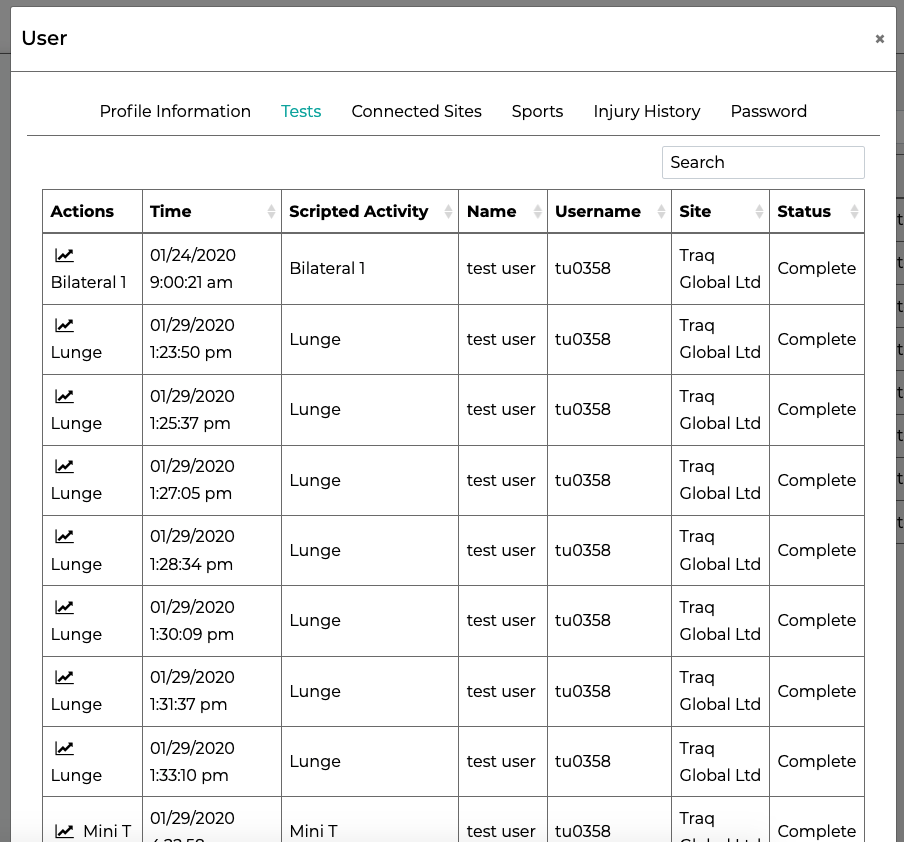The width and height of the screenshot is (904, 842).
Task: Sort table by Username column arrows
Action: click(x=661, y=212)
